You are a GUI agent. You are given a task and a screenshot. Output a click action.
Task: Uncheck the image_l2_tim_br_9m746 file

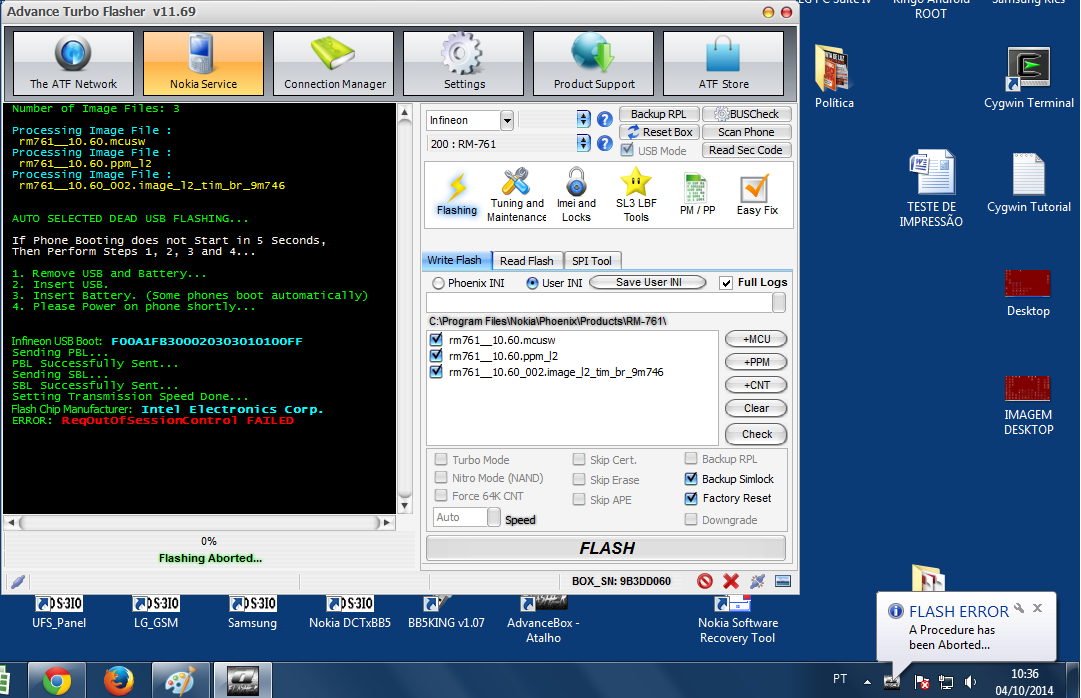[436, 372]
